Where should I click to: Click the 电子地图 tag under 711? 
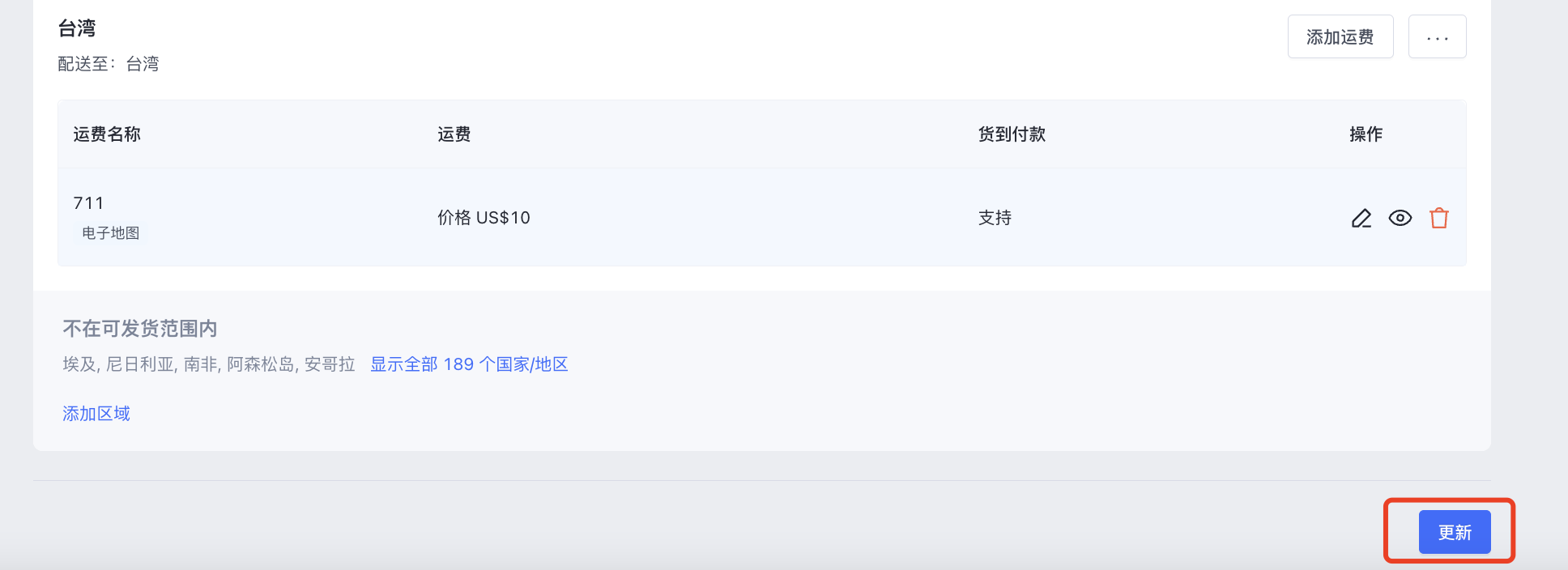click(111, 233)
